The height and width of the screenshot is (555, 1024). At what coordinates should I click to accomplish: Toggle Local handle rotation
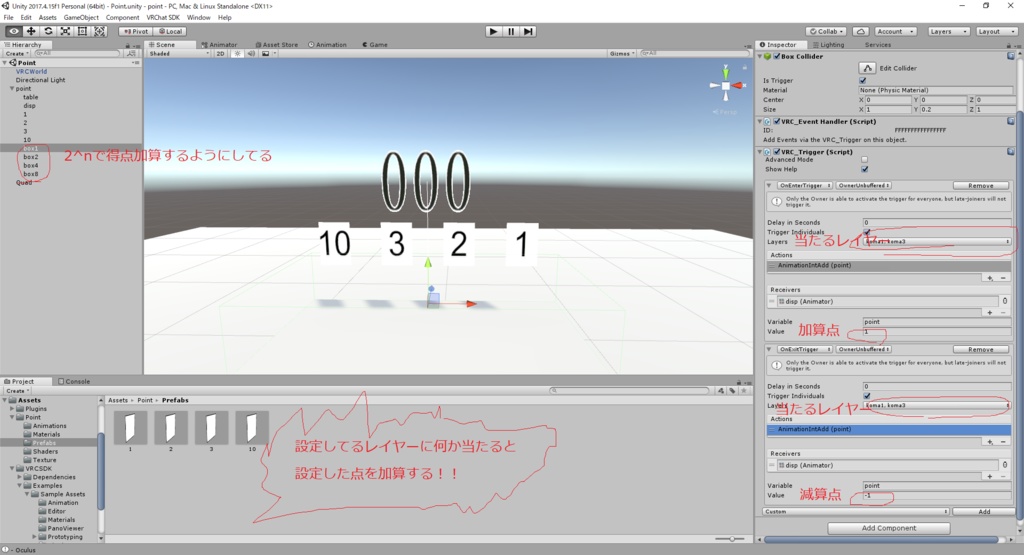170,31
